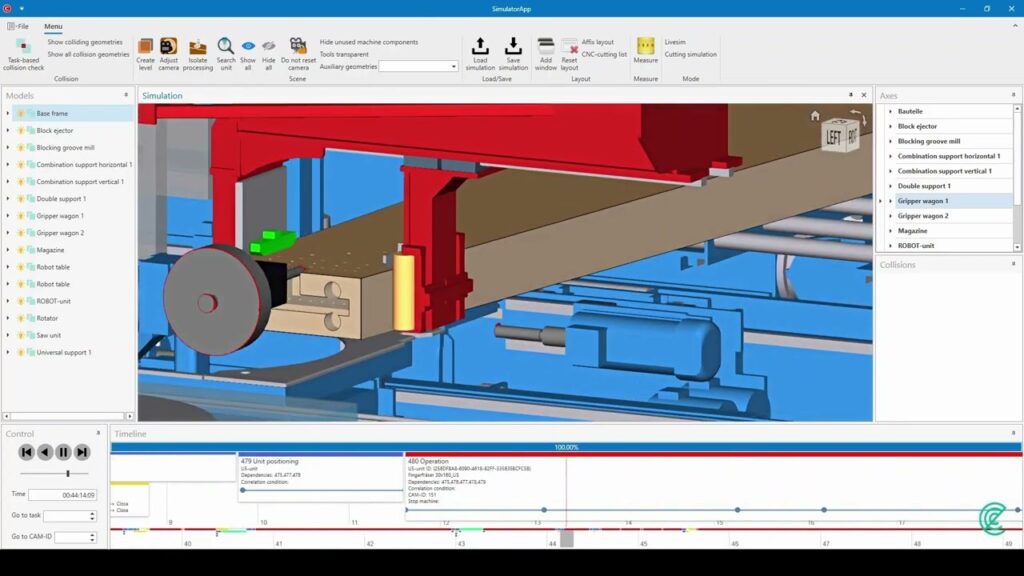Screen dimensions: 1024x576
Task: Click the Time input field
Action: click(x=63, y=495)
